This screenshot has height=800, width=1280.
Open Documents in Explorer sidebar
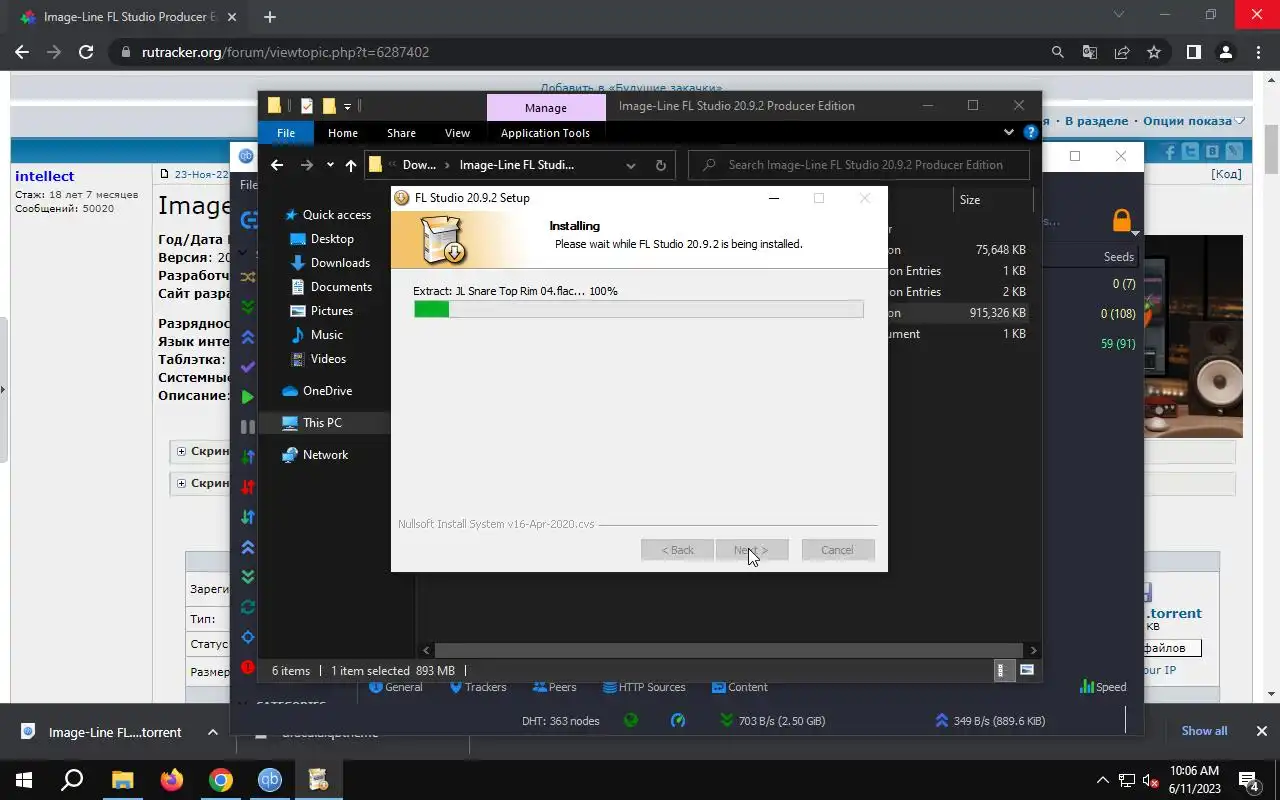coord(341,287)
